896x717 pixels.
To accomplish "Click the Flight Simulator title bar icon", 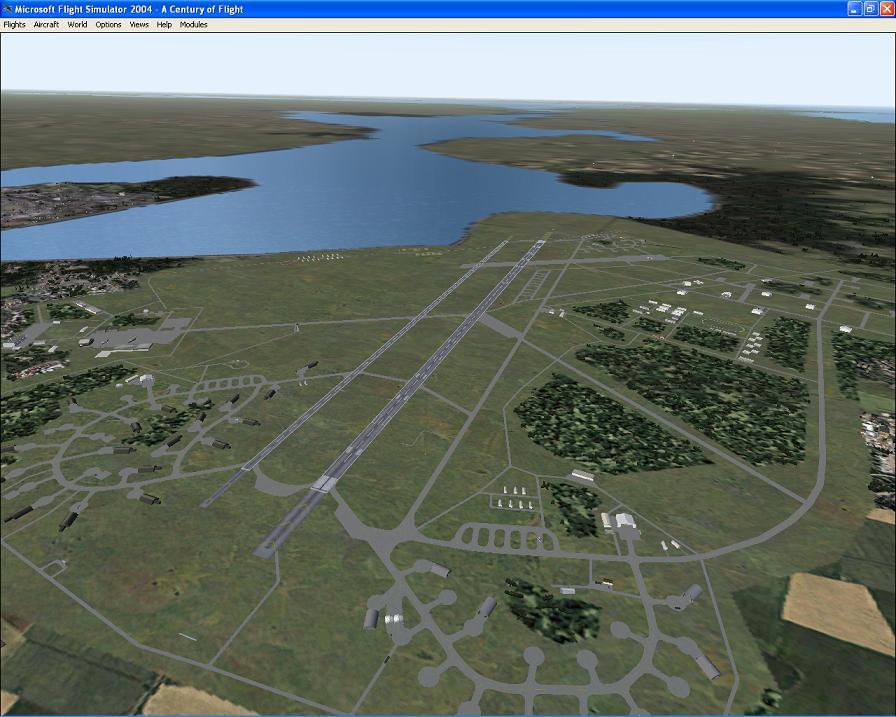I will 7,9.
